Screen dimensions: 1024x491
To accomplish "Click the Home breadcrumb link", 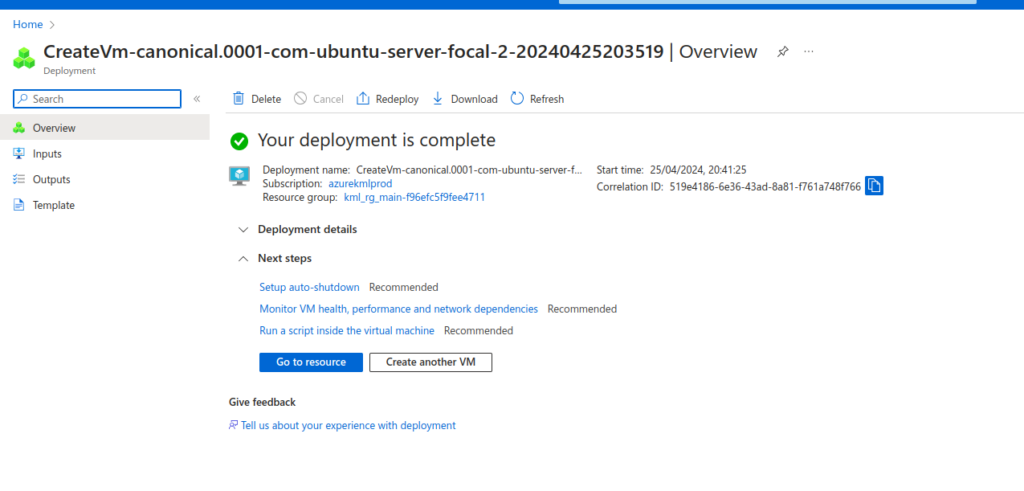I will click(27, 24).
